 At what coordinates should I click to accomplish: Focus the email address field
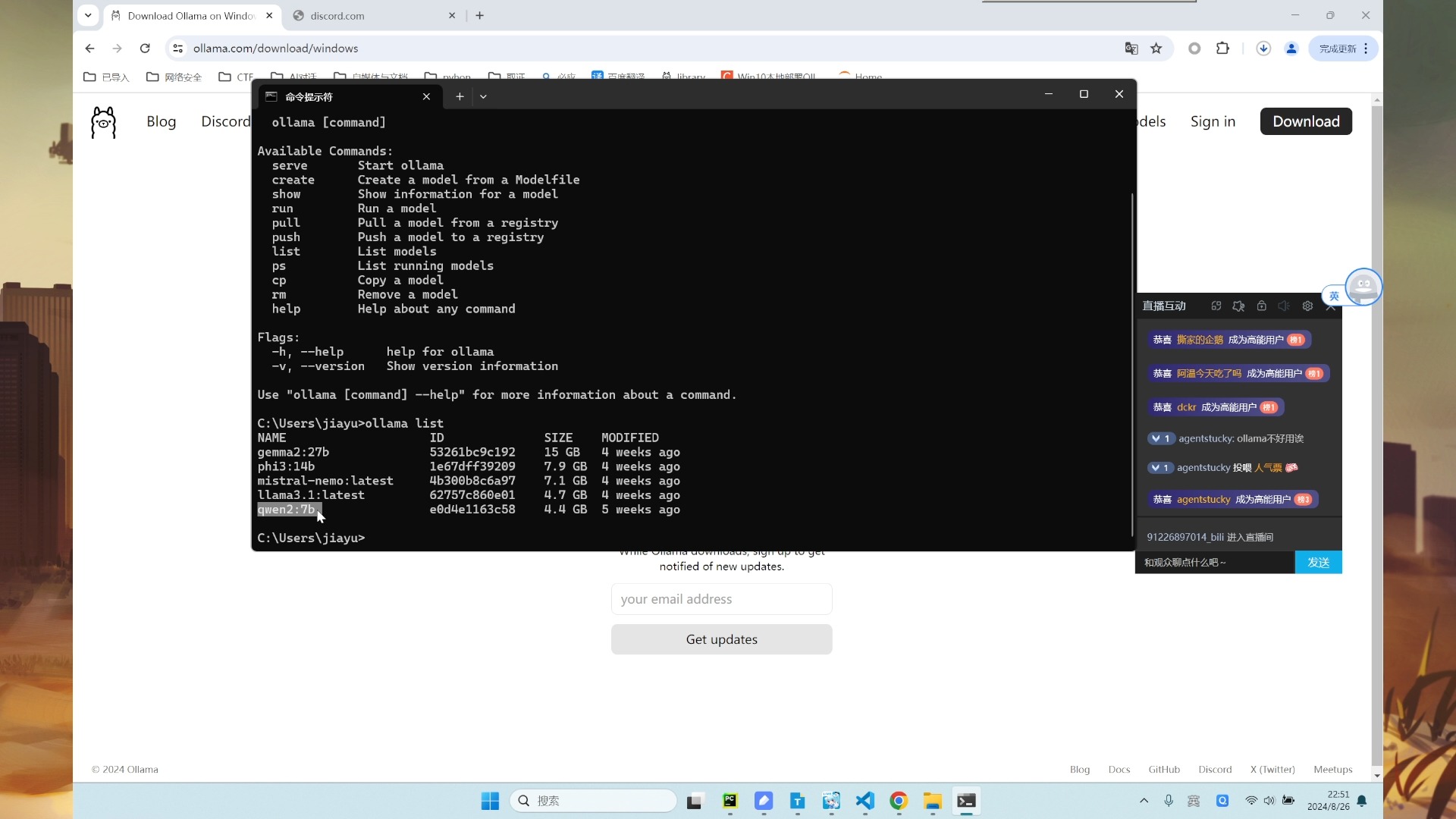(722, 599)
